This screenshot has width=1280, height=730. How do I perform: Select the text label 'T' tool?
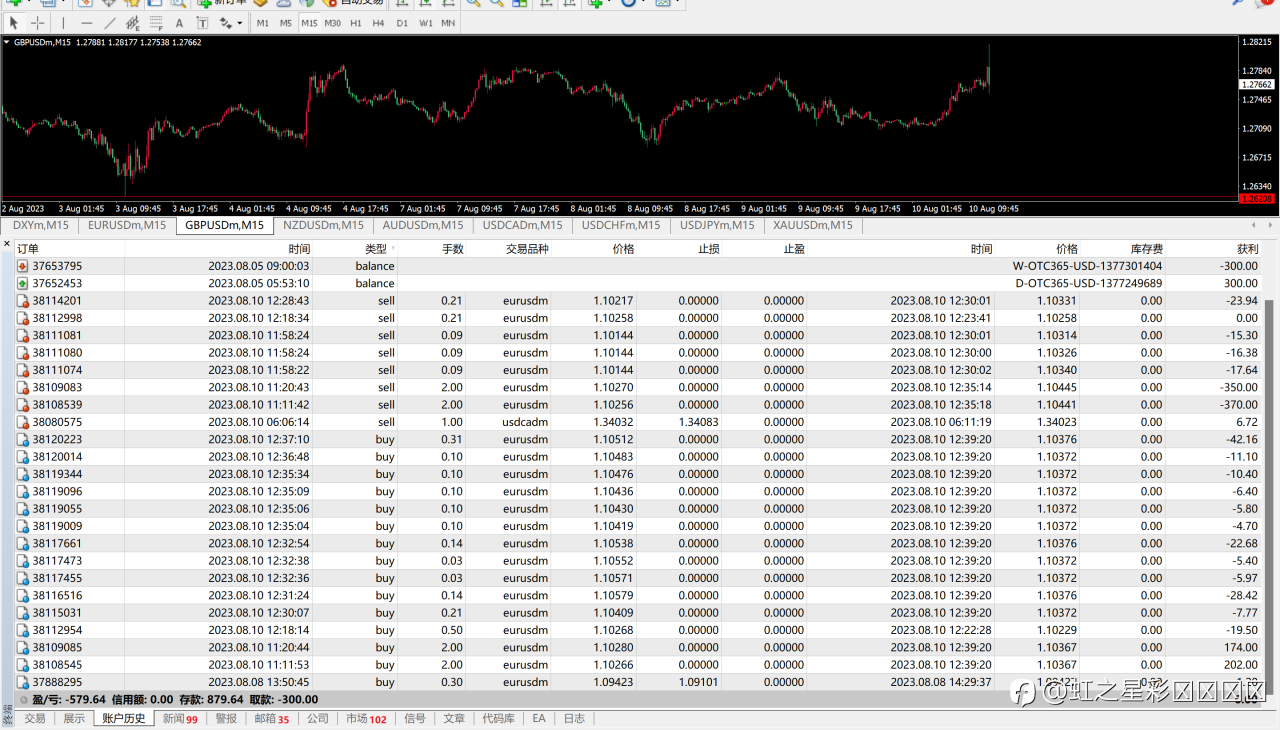coord(202,23)
